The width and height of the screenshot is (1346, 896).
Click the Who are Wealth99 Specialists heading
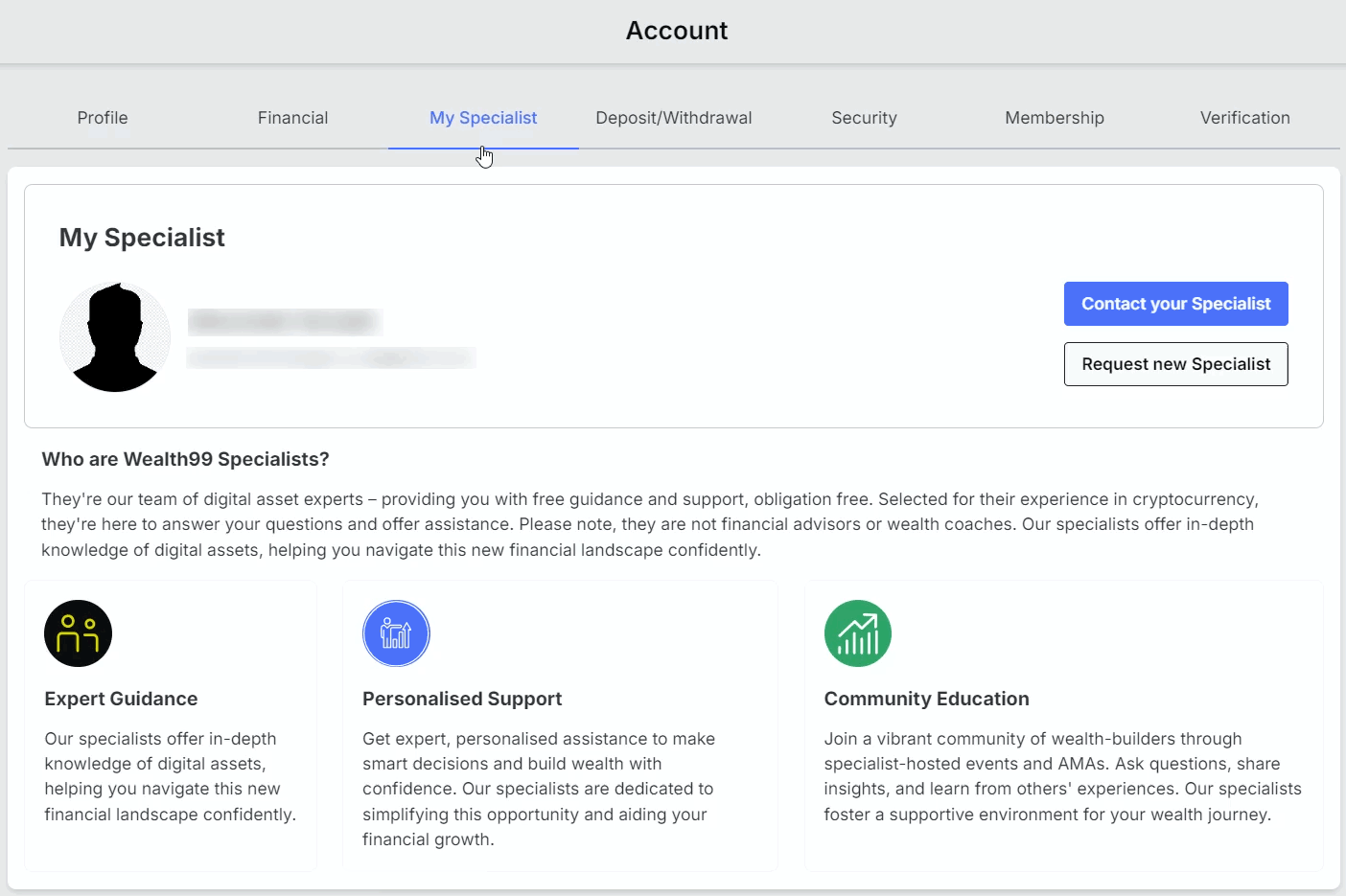pyautogui.click(x=185, y=459)
